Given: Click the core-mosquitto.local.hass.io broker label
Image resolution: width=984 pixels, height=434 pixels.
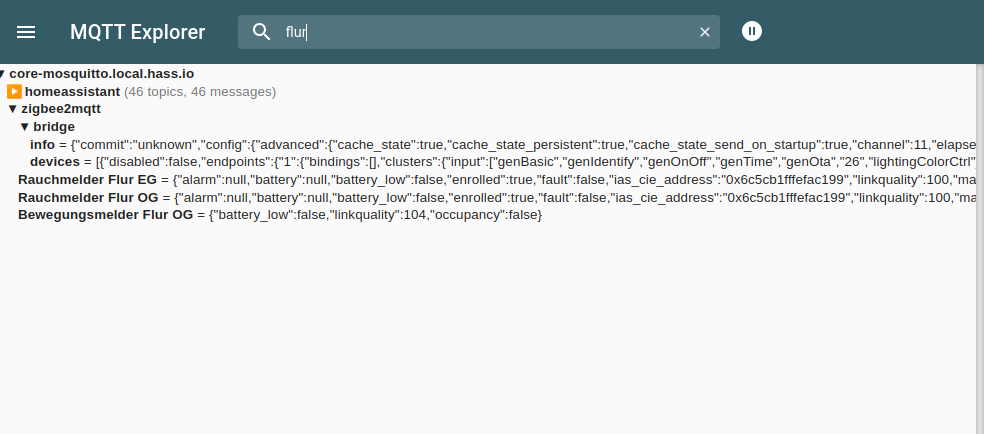Looking at the screenshot, I should coord(102,74).
